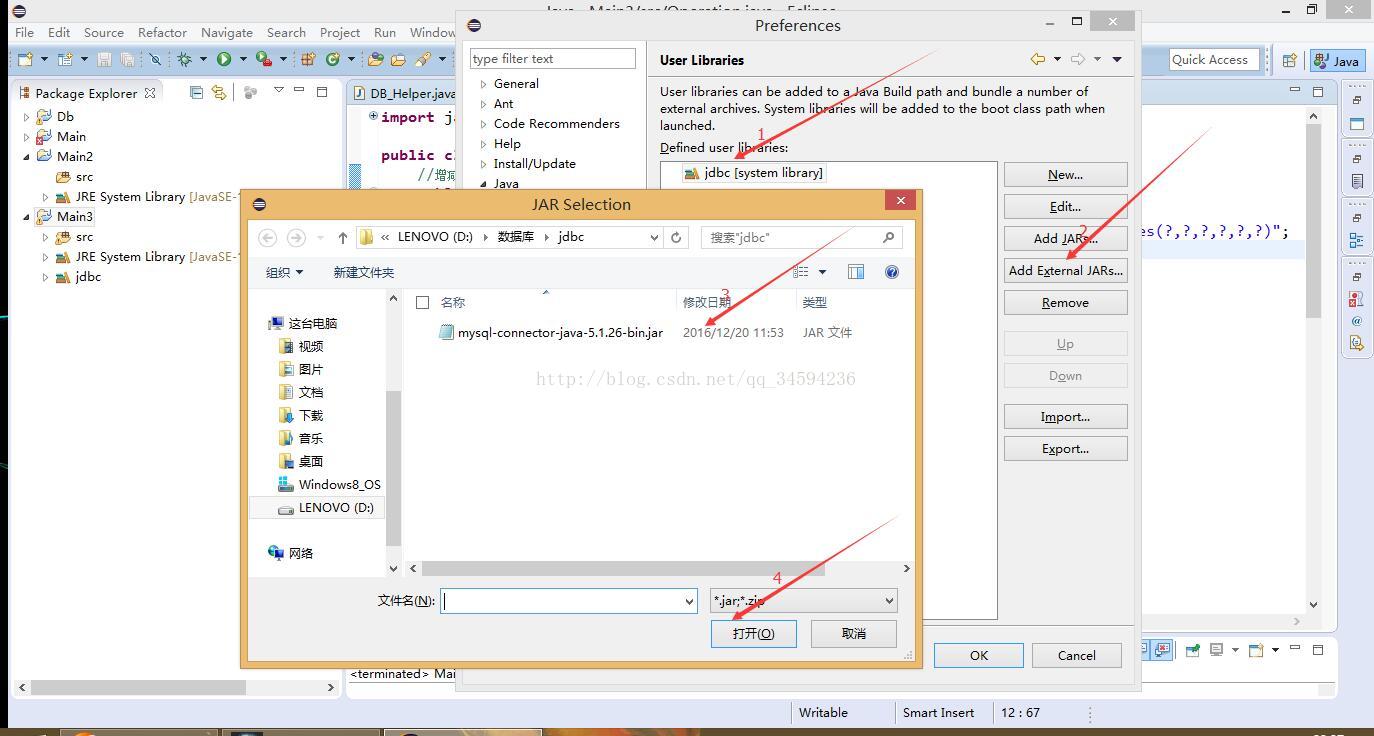Click the Open Type icon in Eclipse toolbar
This screenshot has width=1374, height=736.
tap(376, 60)
